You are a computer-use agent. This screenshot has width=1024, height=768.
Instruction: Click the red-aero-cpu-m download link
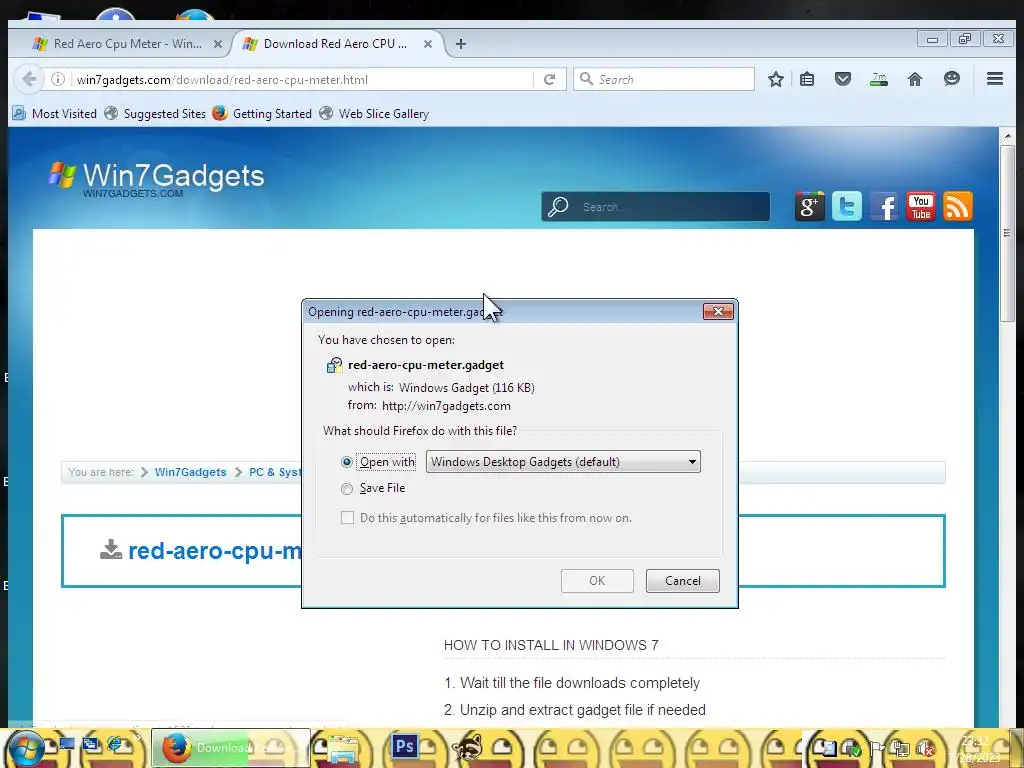point(215,551)
